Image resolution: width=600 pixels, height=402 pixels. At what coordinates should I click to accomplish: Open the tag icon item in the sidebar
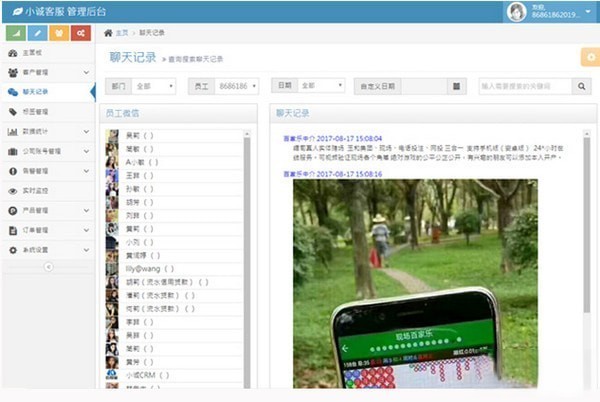click(x=48, y=112)
